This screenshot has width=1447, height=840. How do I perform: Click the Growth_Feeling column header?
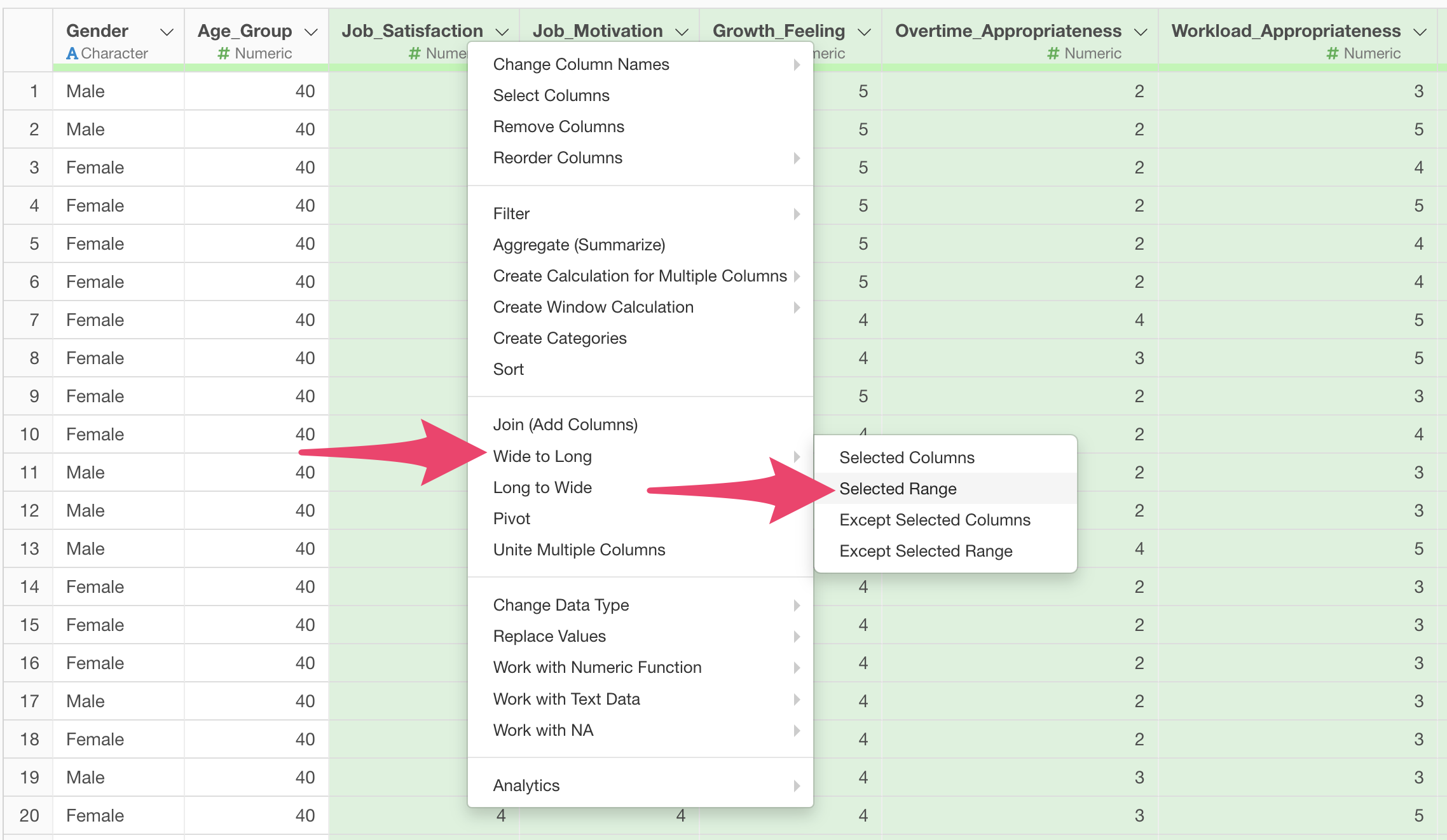tap(778, 31)
